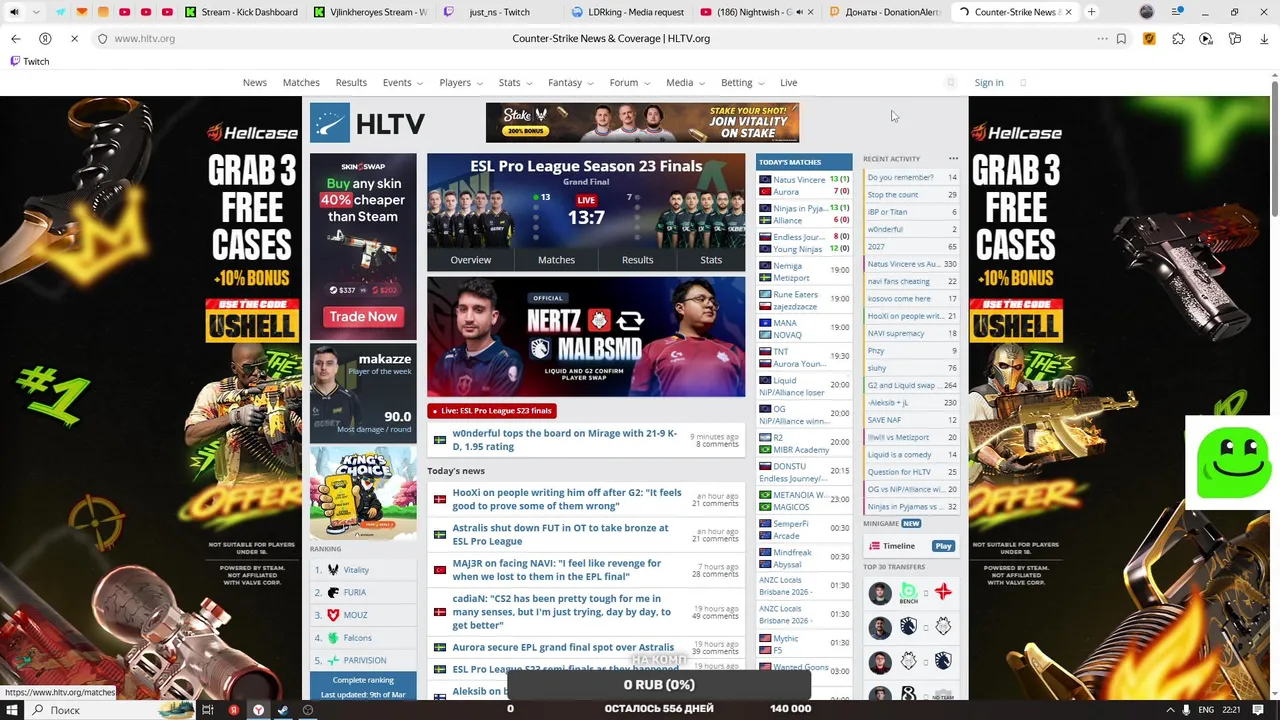Viewport: 1280px width, 720px height.
Task: Open ESL Pro League Matches tab
Action: pyautogui.click(x=556, y=260)
